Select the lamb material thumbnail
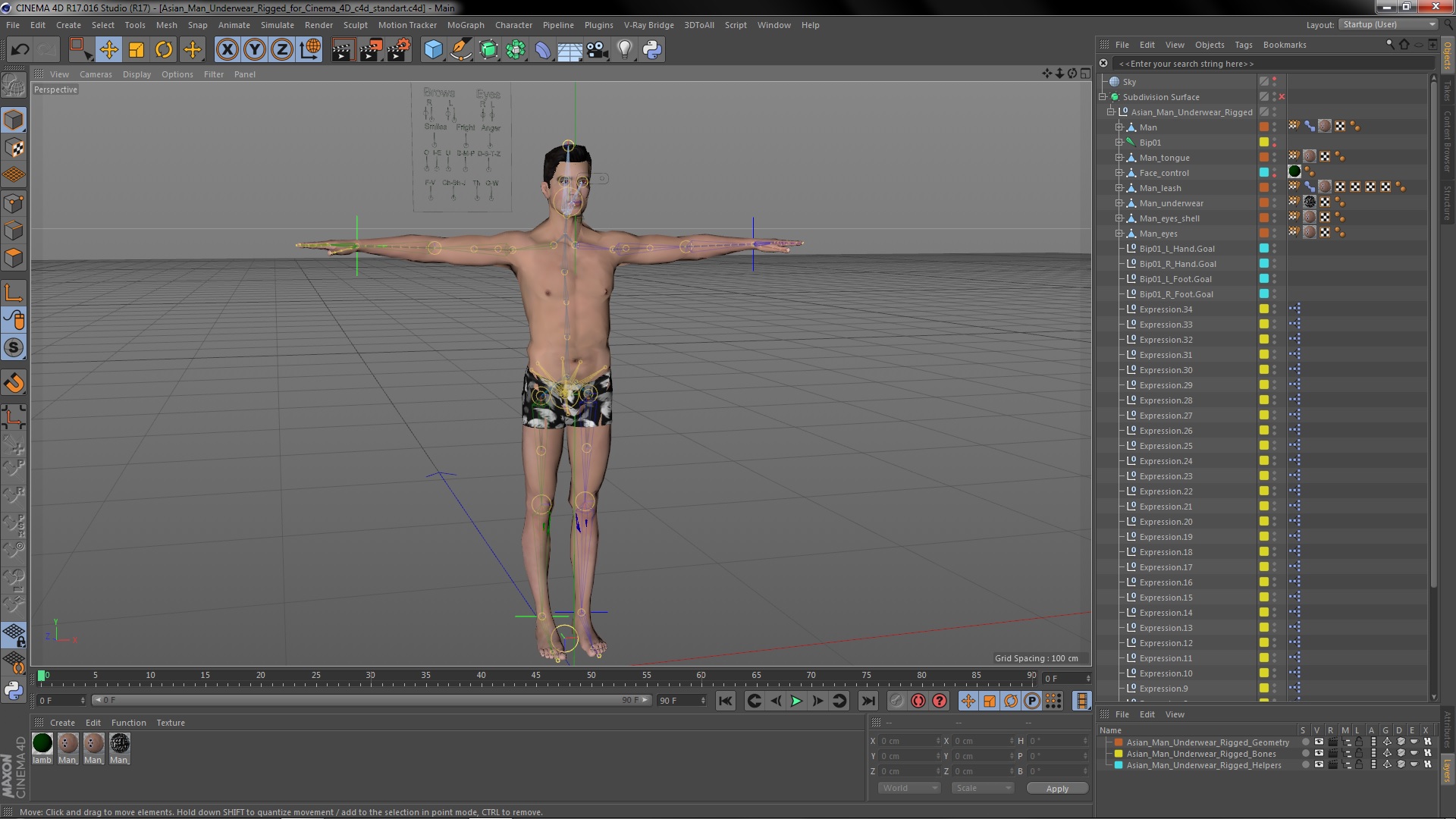 [x=42, y=743]
